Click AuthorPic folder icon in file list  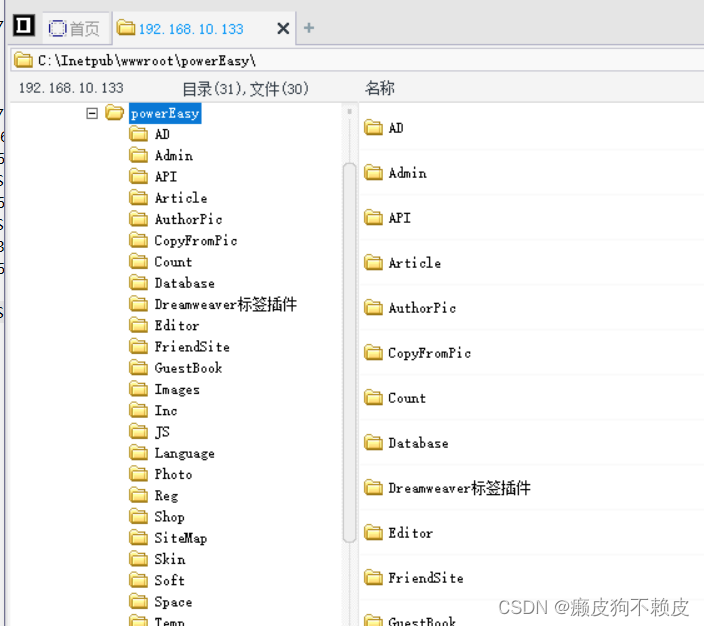[x=374, y=308]
